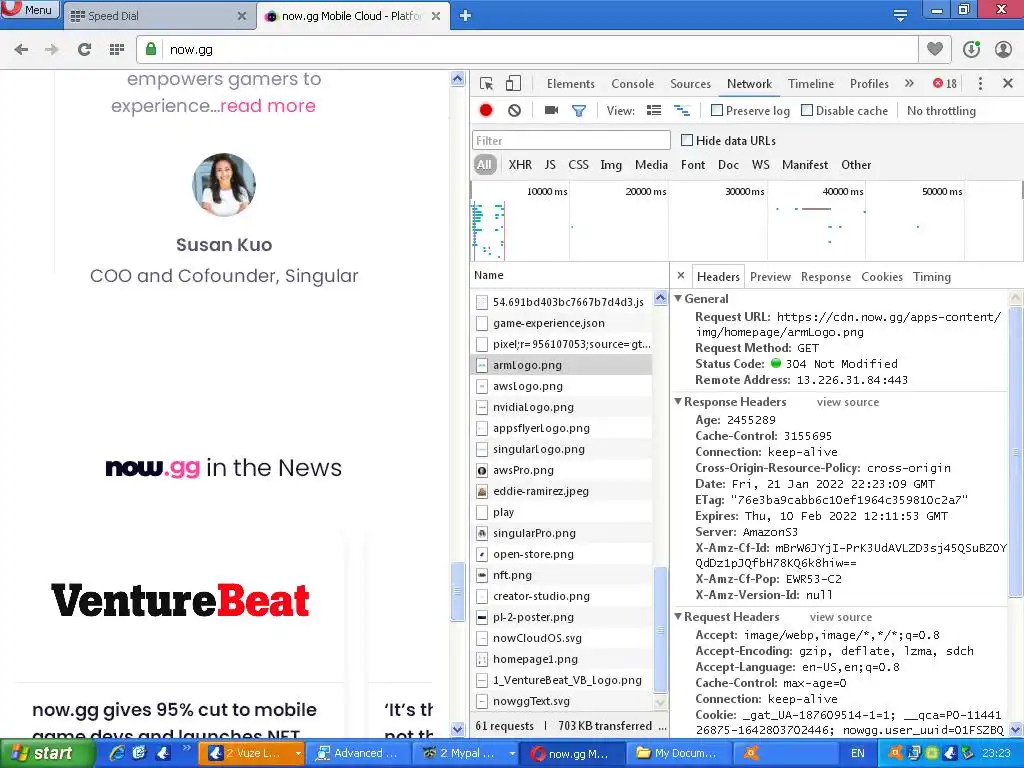Open My Documents from the taskbar
The image size is (1024, 768).
[x=679, y=754]
